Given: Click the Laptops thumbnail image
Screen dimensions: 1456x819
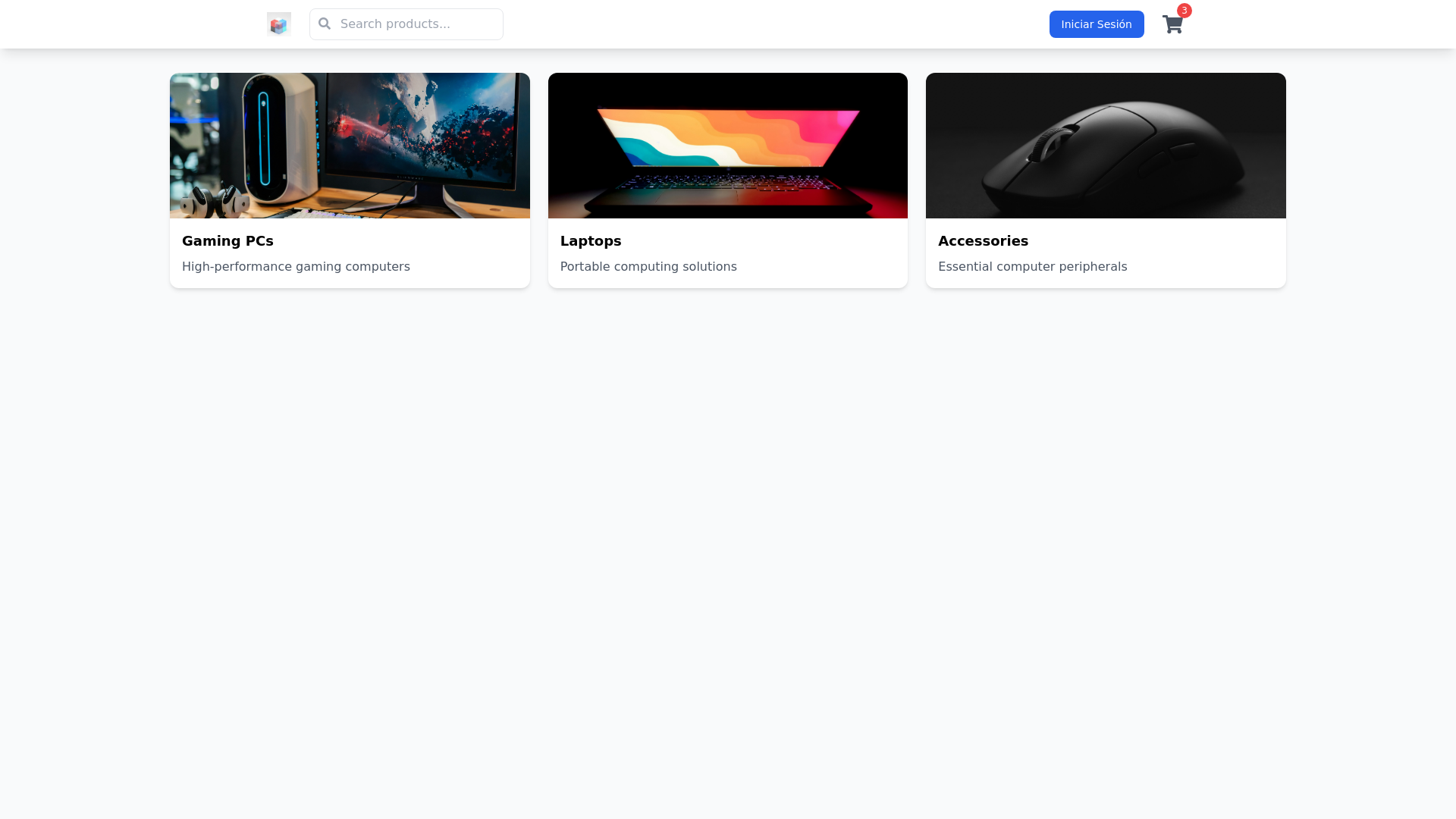Looking at the screenshot, I should click(727, 145).
